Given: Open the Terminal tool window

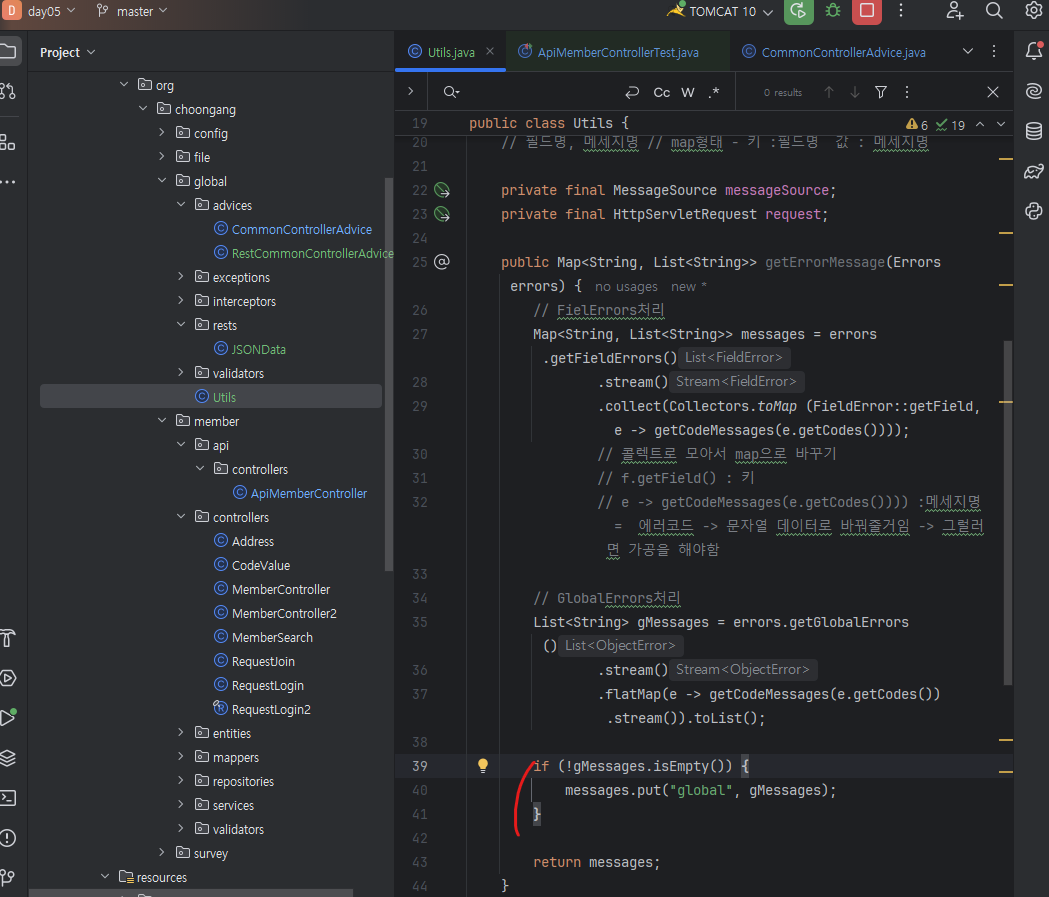Looking at the screenshot, I should (x=8, y=798).
